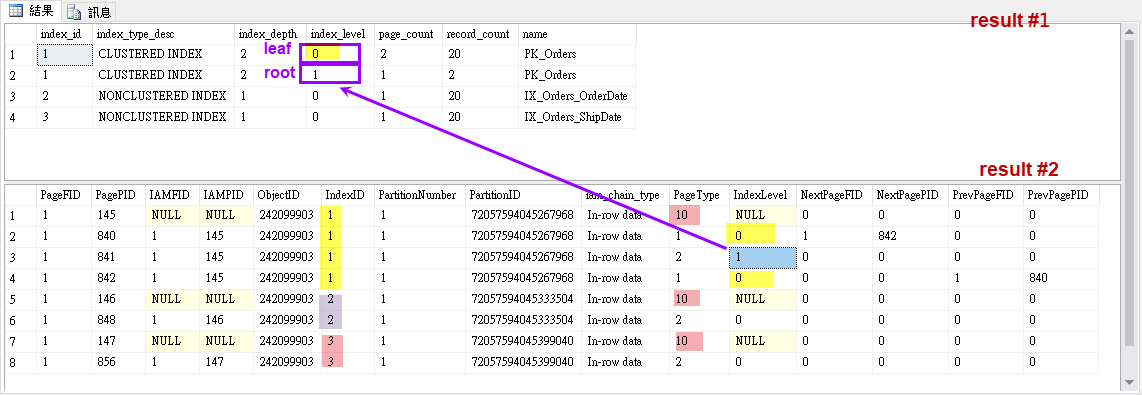Select the record_count column header

[480, 34]
